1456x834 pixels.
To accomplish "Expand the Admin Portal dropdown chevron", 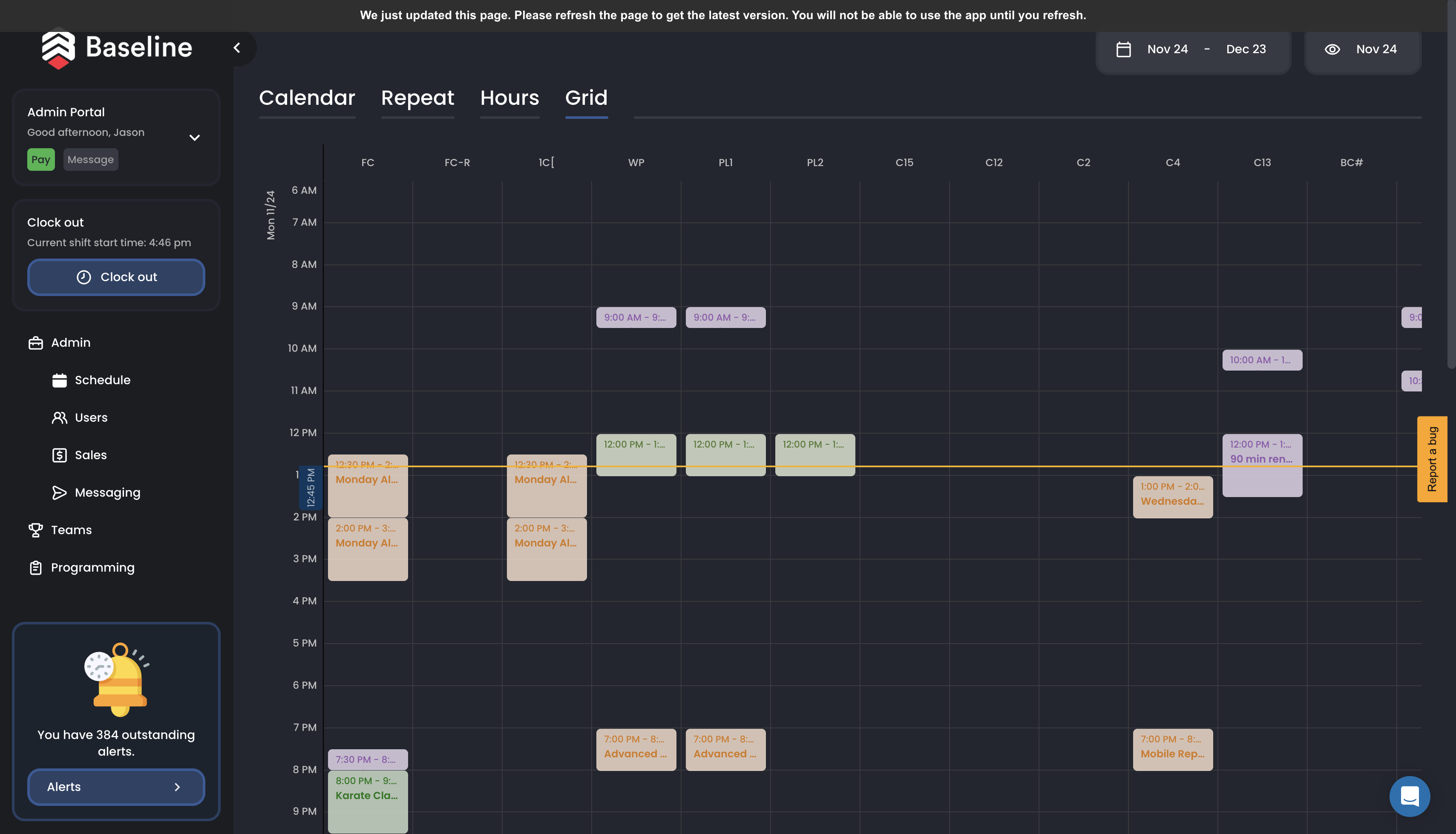I will click(x=195, y=138).
